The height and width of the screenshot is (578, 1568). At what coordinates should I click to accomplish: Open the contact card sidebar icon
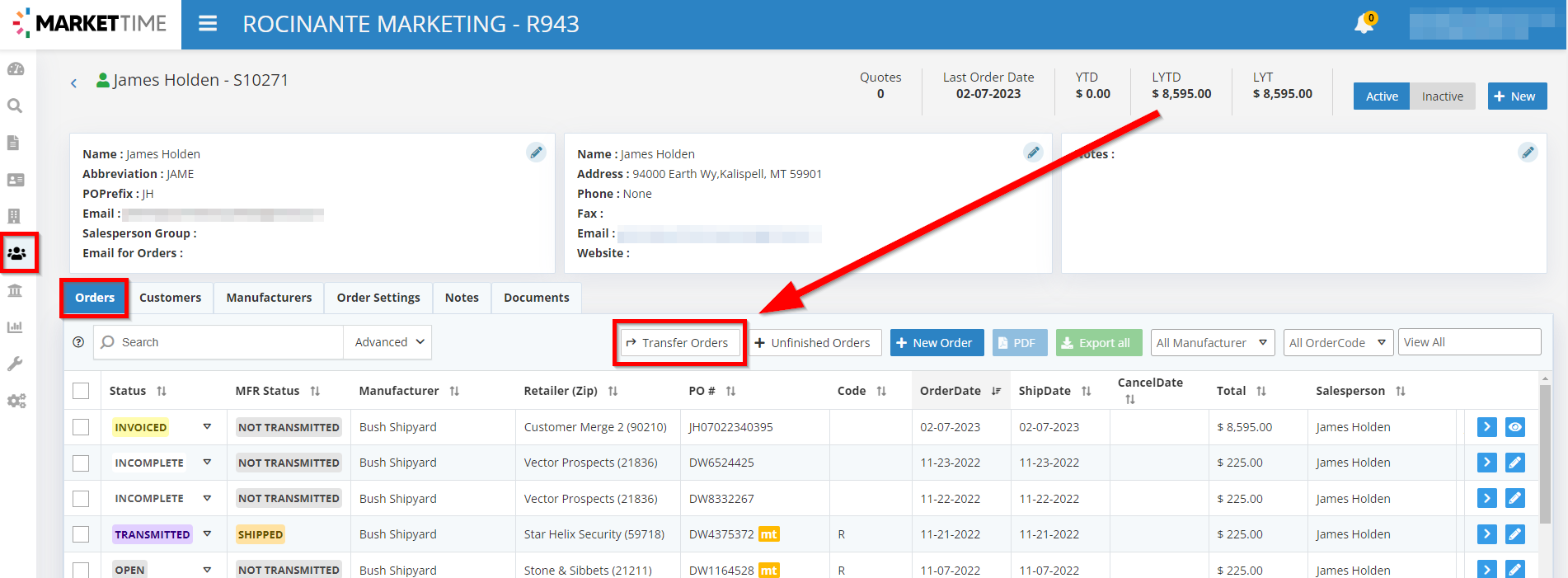16,180
